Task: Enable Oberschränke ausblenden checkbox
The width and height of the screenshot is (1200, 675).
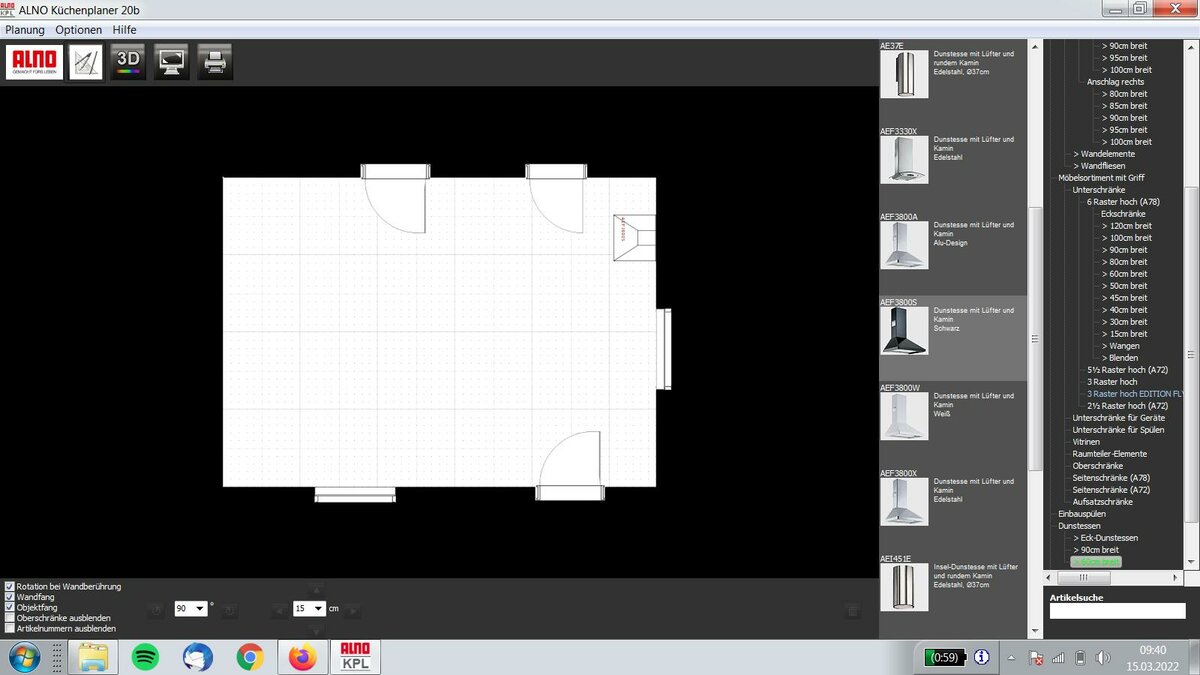Action: click(10, 618)
